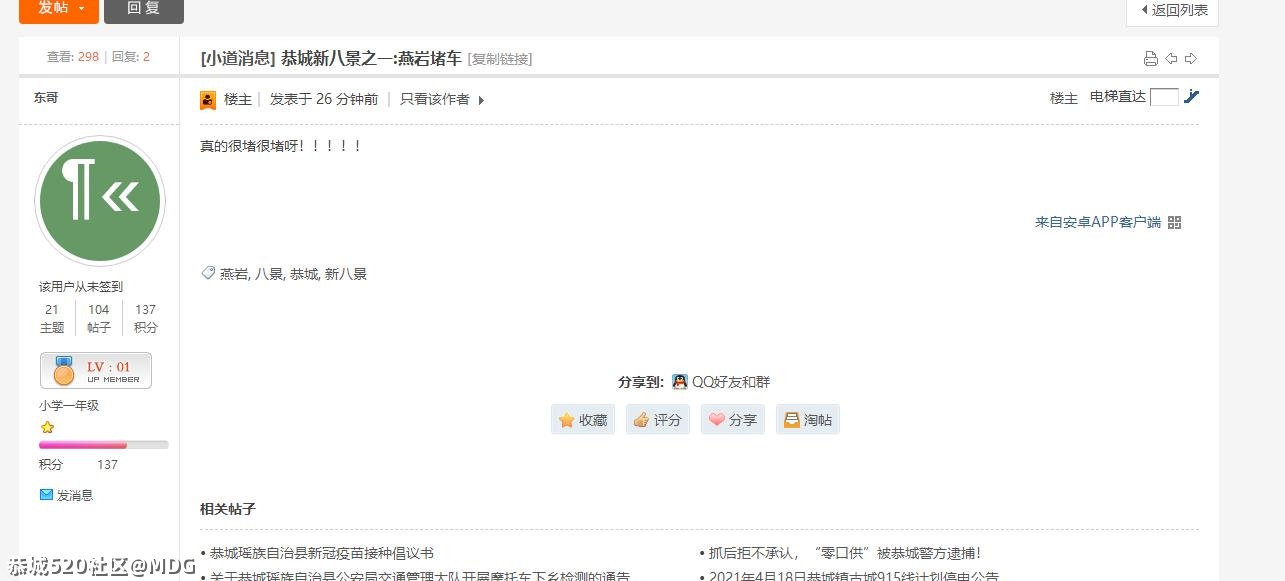
Task: Toggle 只看该作者 to filter author posts
Action: 434,99
